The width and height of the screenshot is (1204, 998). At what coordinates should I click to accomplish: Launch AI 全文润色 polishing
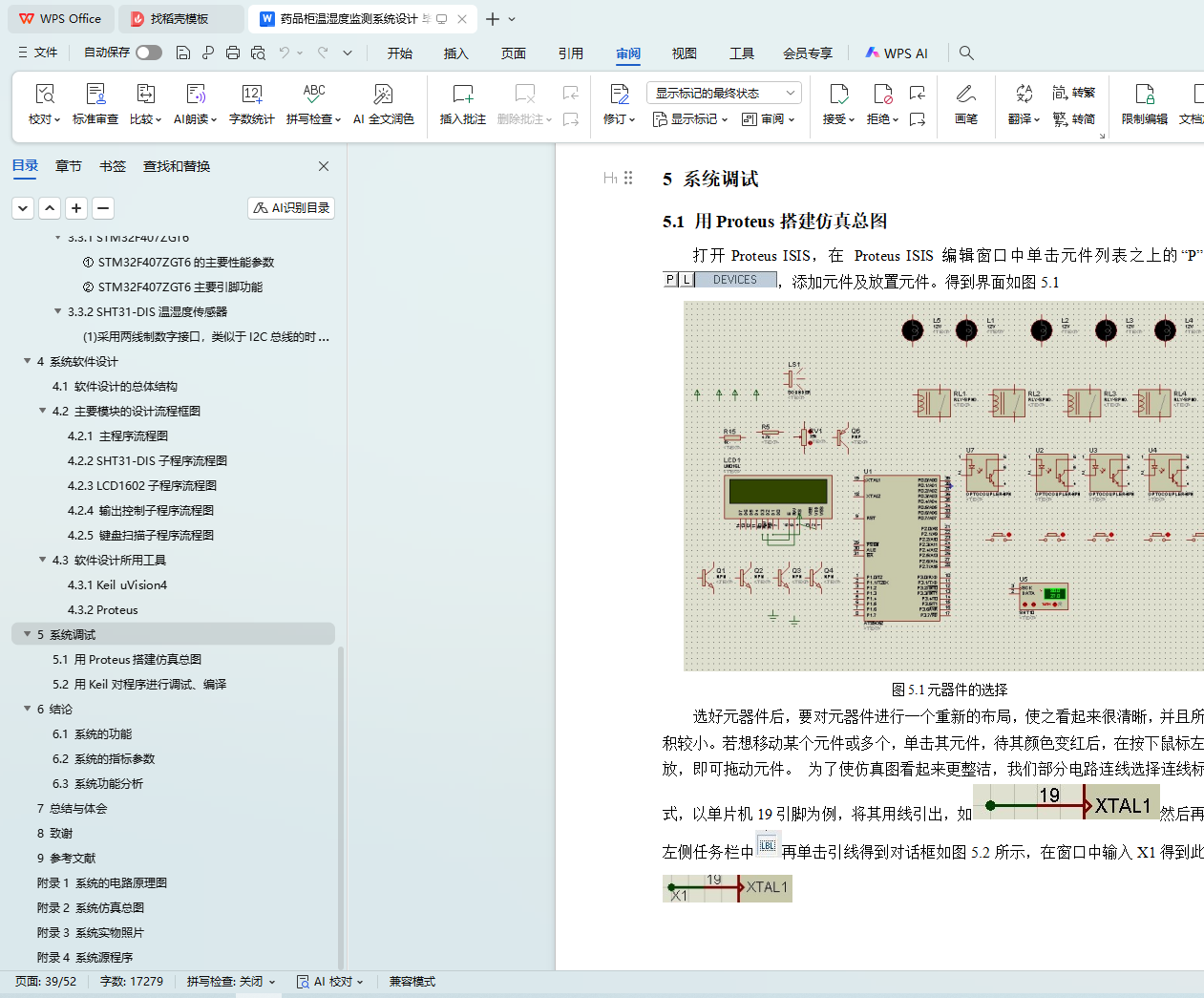click(x=383, y=104)
